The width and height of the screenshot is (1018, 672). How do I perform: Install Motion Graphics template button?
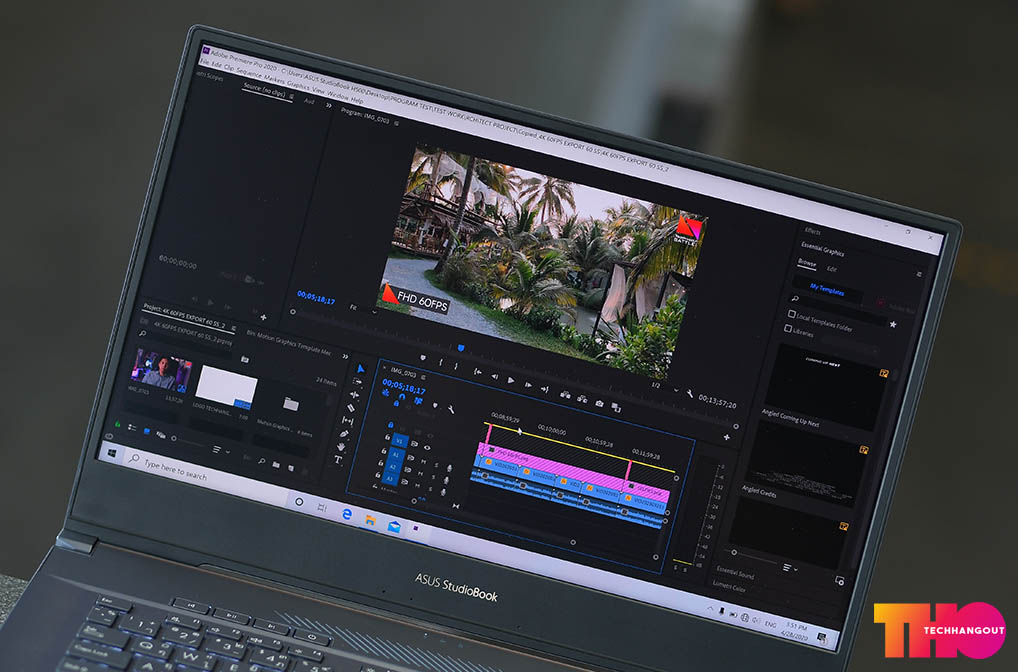point(839,580)
